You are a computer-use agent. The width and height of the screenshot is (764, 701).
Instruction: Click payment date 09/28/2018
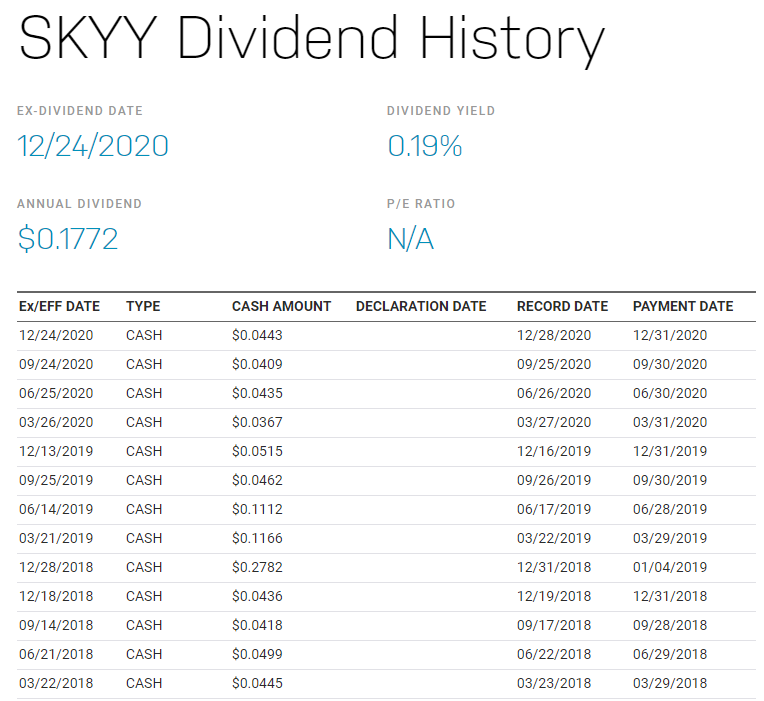670,625
